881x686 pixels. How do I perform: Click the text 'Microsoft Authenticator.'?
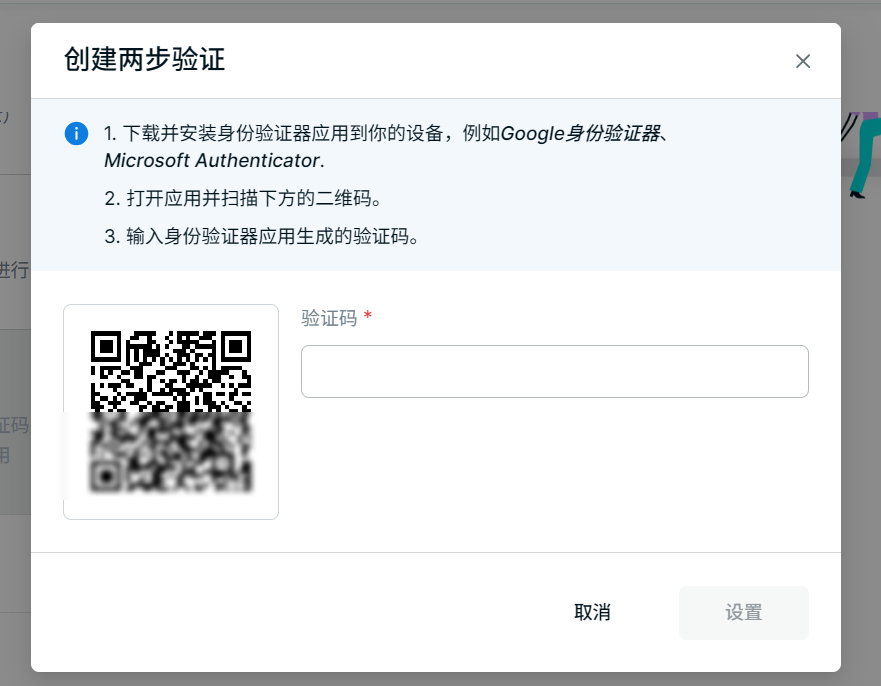tap(215, 161)
